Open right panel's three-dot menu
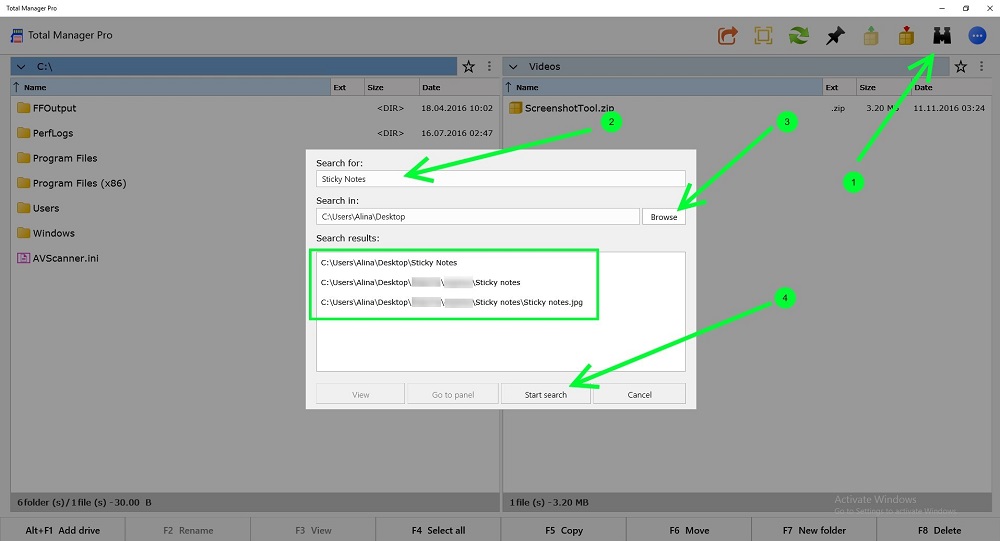The width and height of the screenshot is (1000, 541). click(x=982, y=66)
